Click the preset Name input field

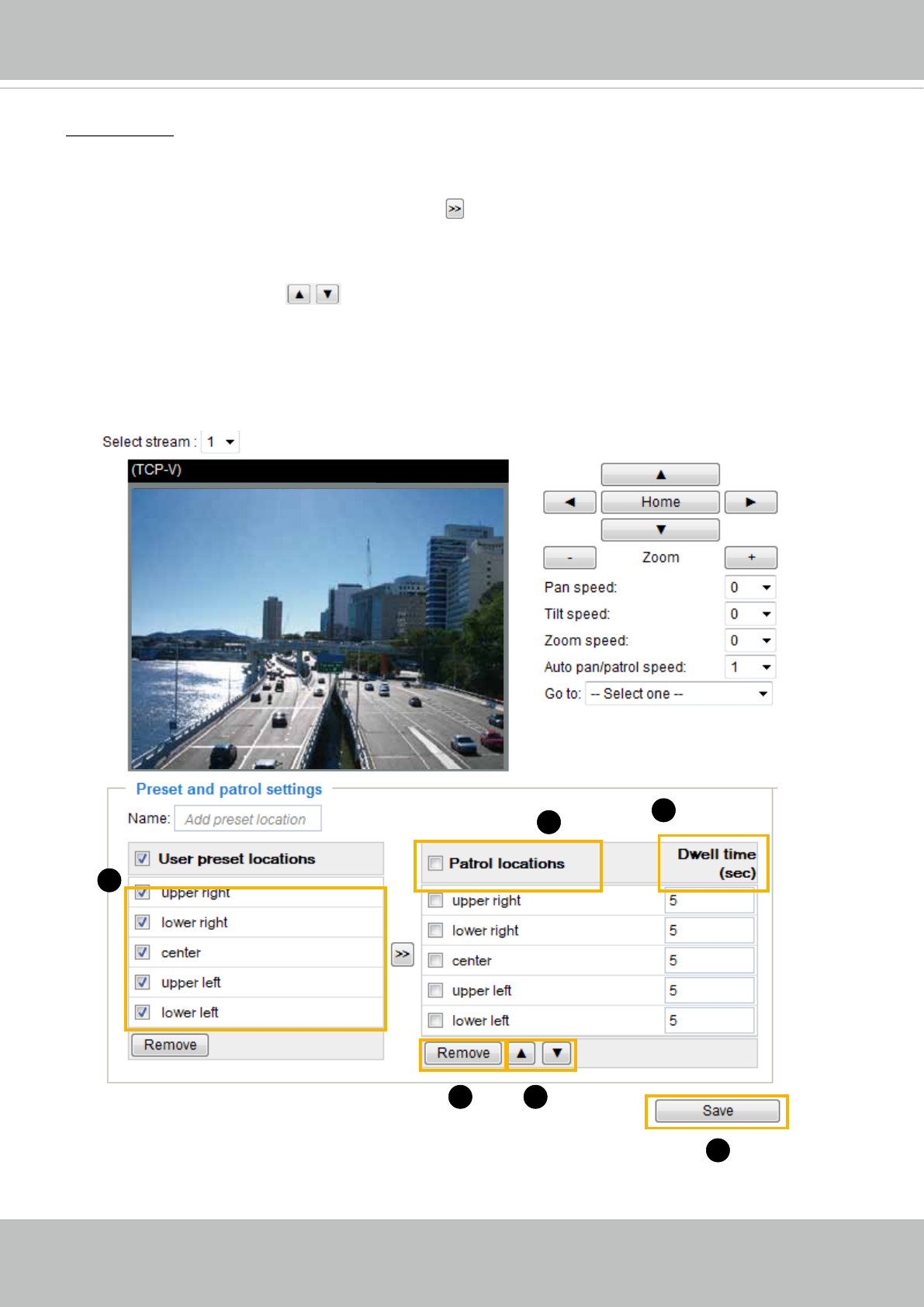pos(247,819)
